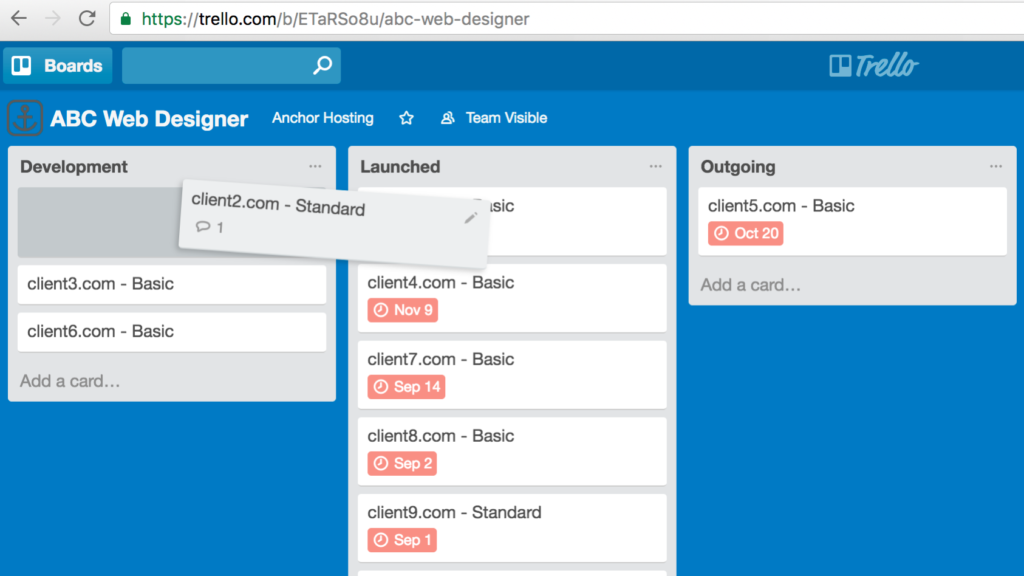Open the Boards menu
1024x576 pixels.
point(58,66)
